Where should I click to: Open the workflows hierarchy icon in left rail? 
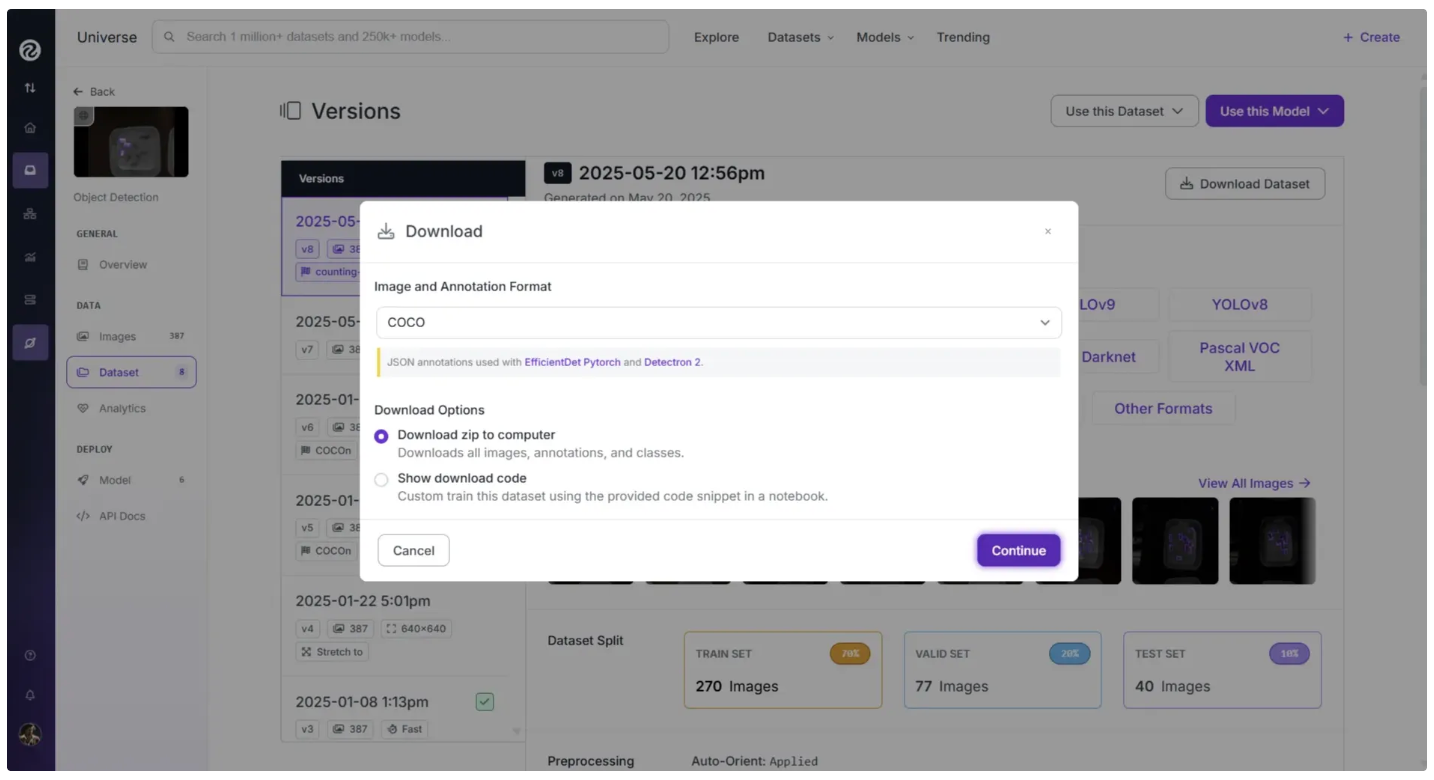click(x=30, y=214)
